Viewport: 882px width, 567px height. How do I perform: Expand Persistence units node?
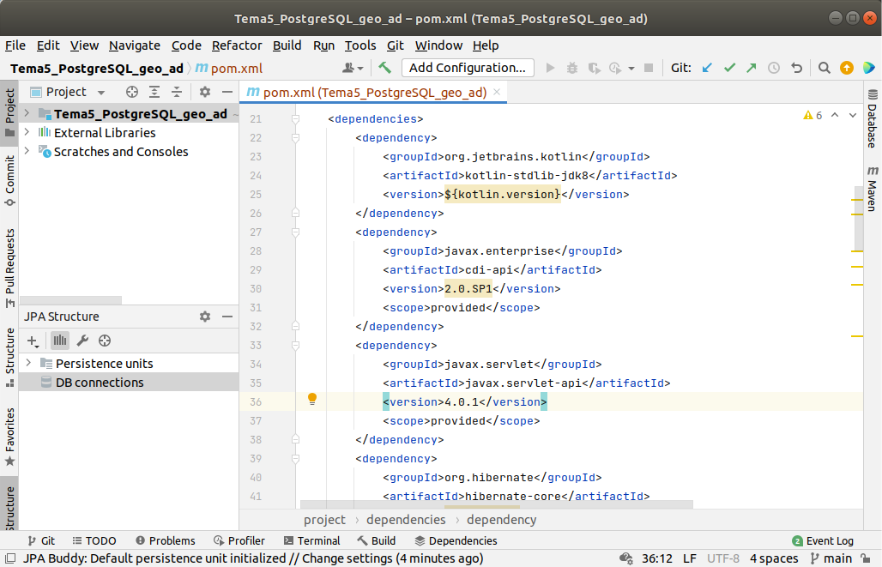(28, 363)
